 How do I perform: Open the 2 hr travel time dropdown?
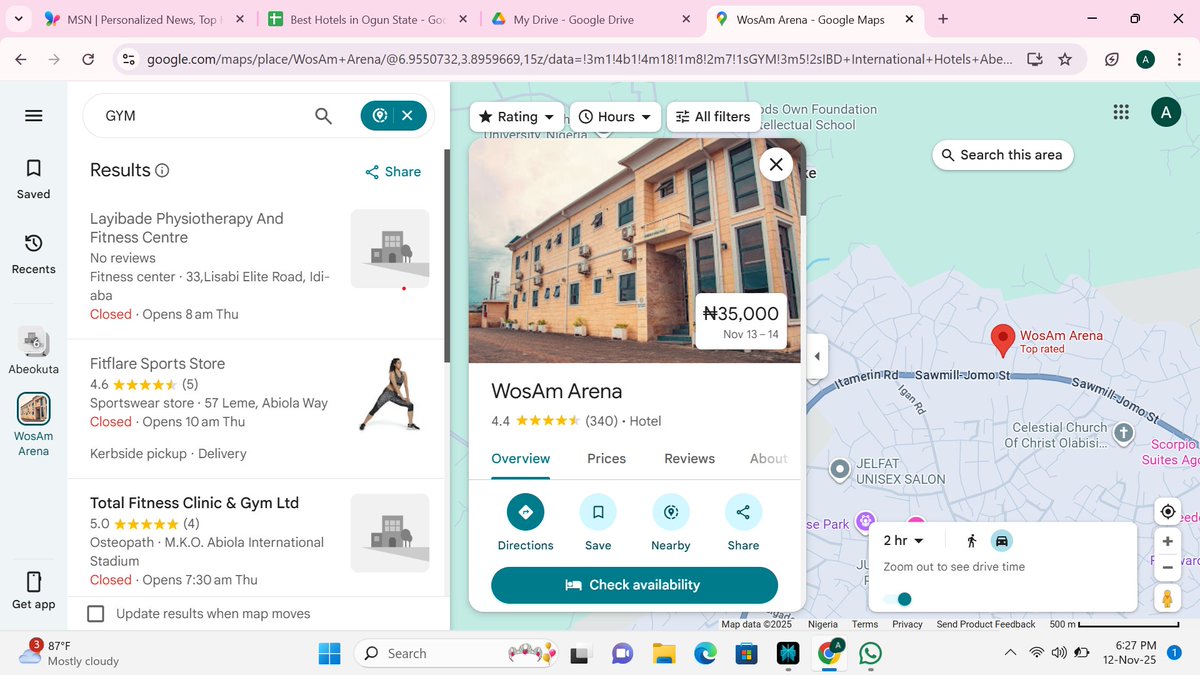(x=903, y=540)
